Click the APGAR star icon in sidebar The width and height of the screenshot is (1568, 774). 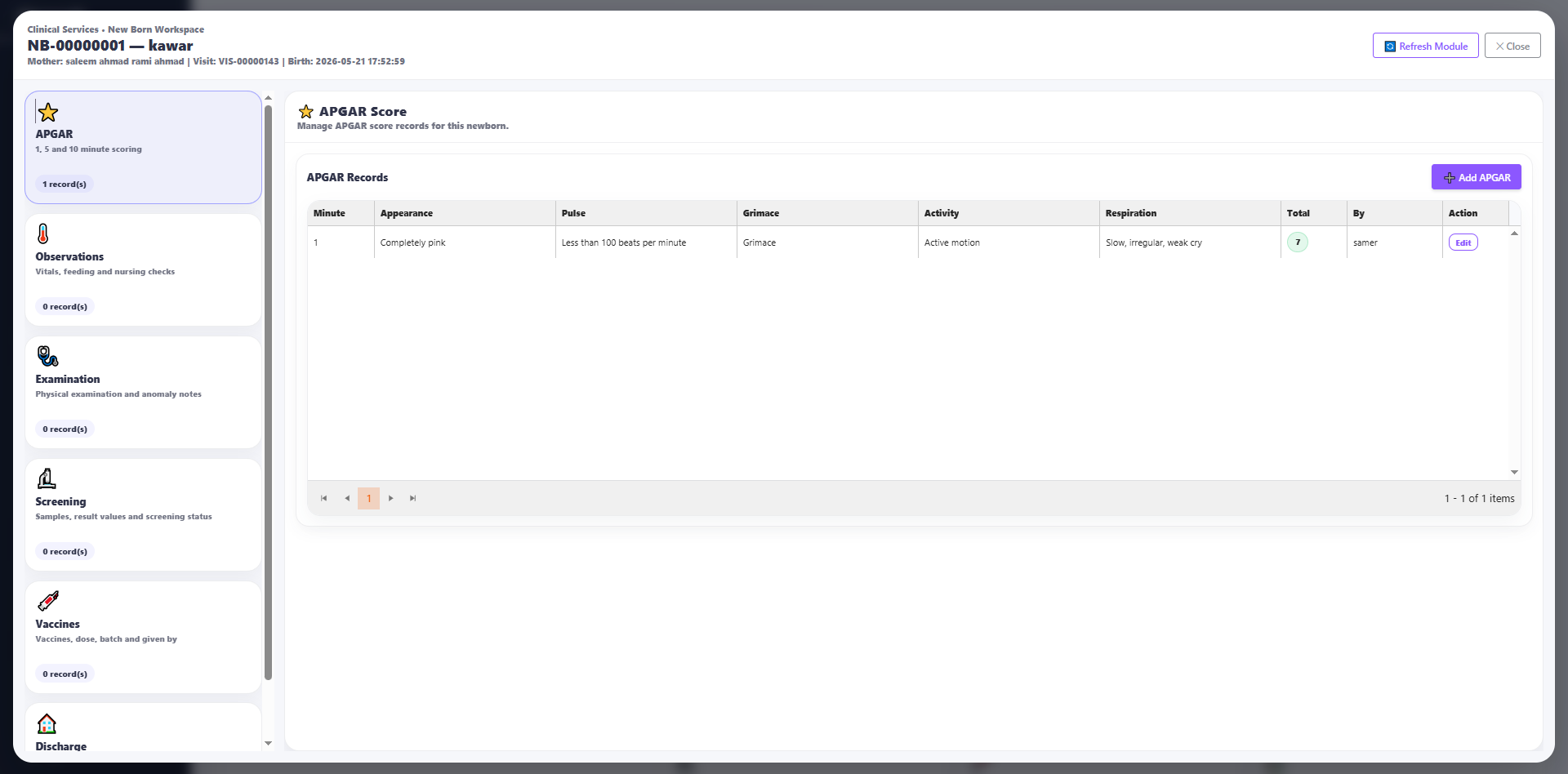pyautogui.click(x=48, y=112)
